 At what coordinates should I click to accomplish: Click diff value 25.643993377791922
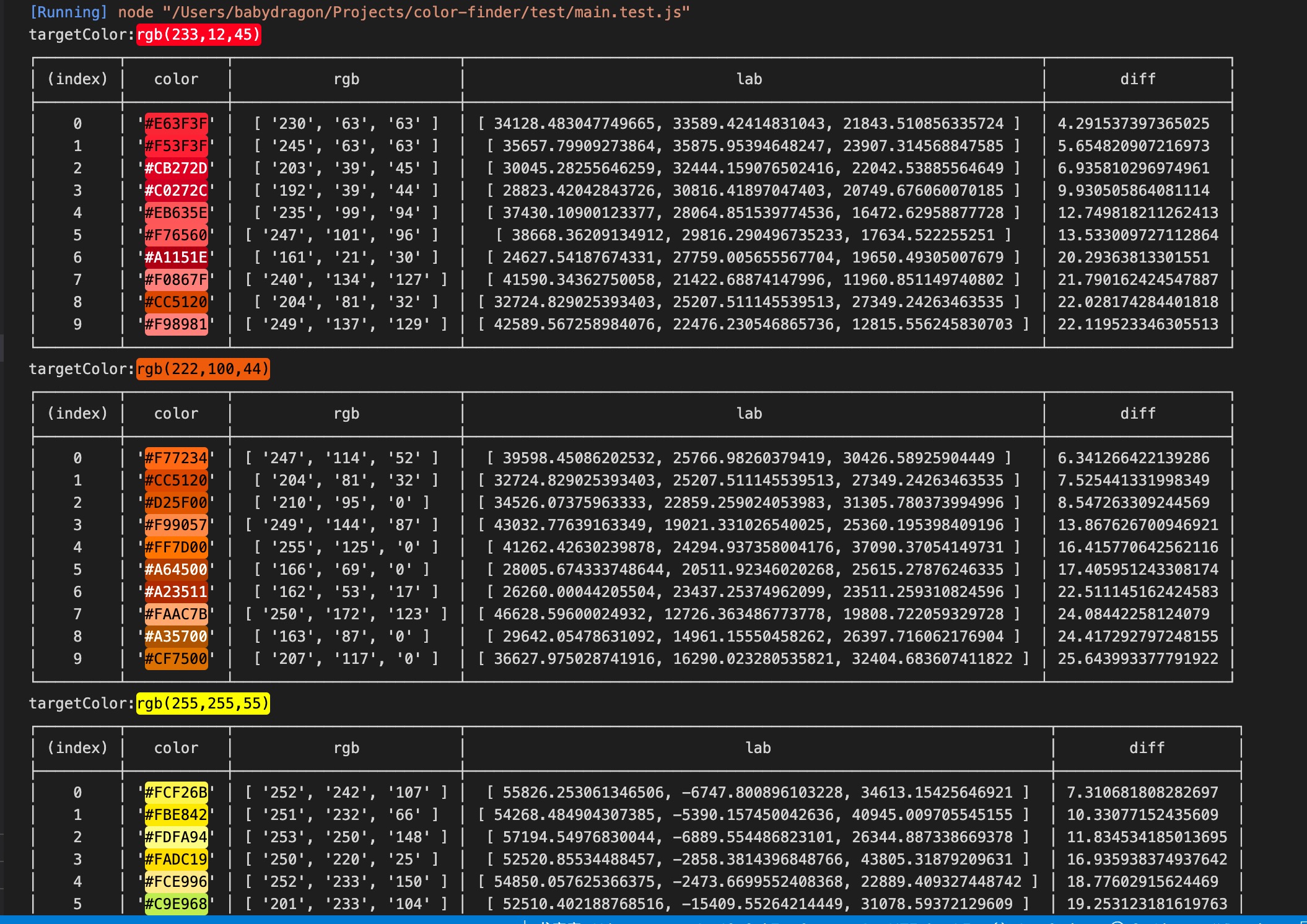(1137, 659)
